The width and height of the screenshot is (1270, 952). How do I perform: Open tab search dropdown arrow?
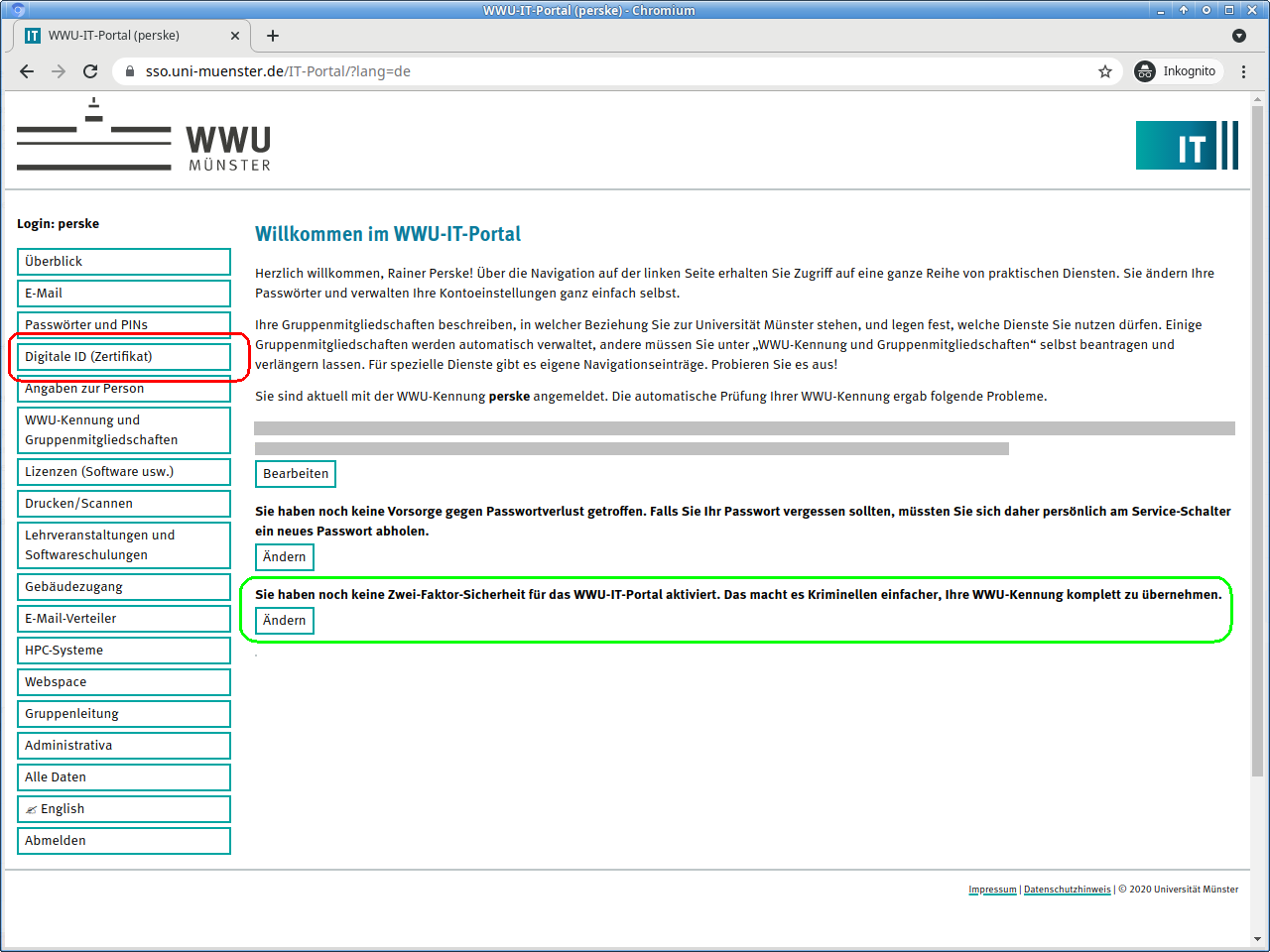(1239, 36)
